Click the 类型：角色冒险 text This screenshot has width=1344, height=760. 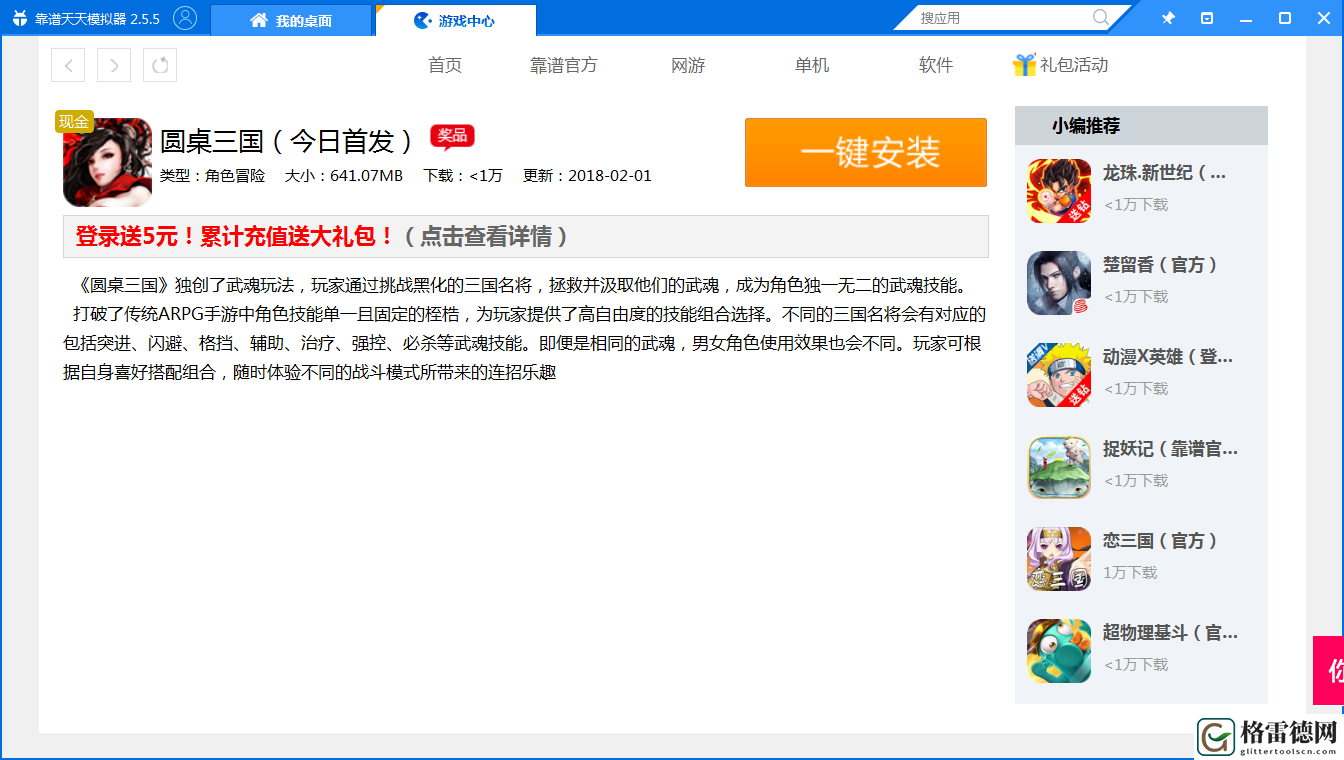coord(212,176)
